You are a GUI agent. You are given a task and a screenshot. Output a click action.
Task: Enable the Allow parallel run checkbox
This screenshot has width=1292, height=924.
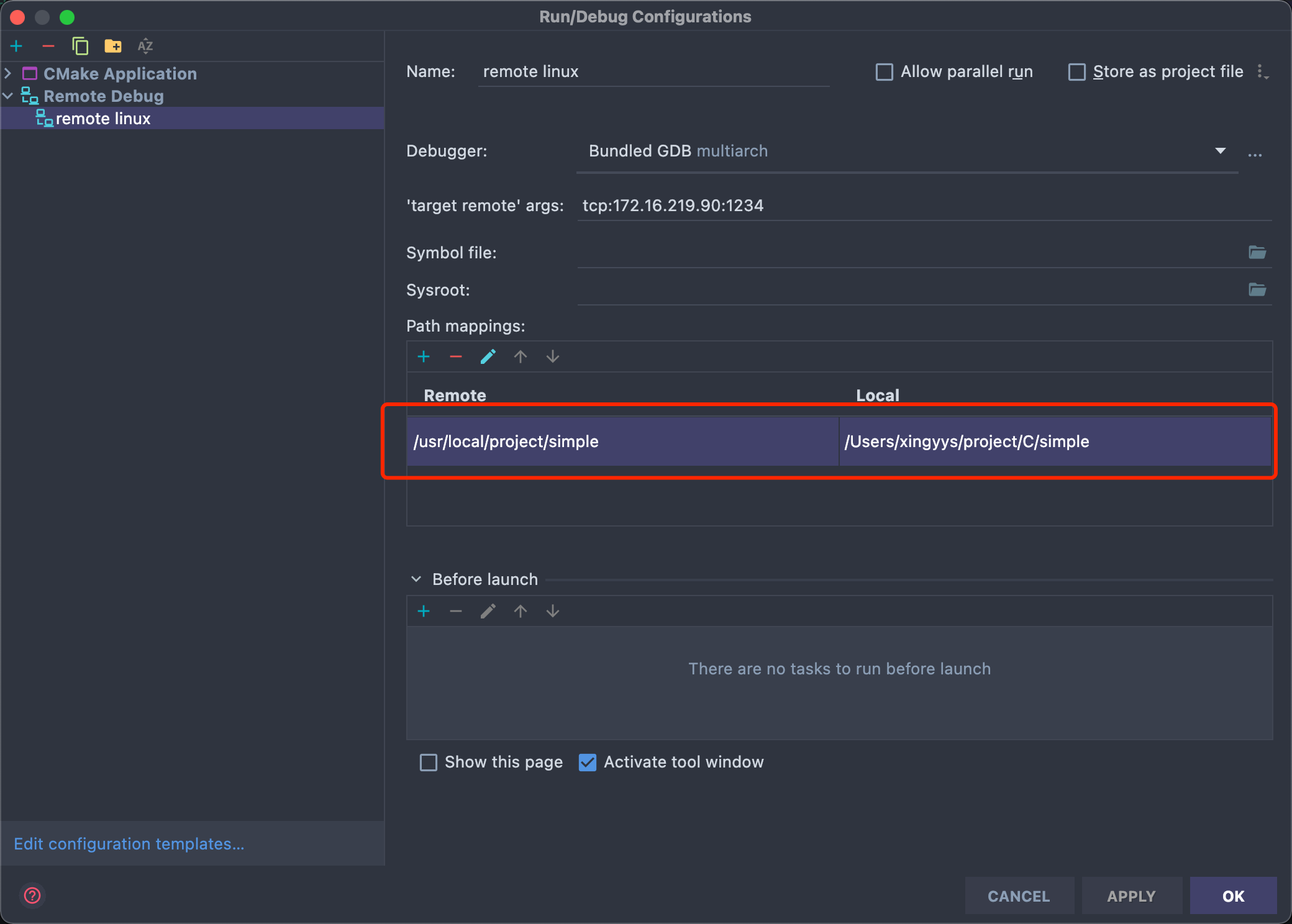[x=885, y=72]
